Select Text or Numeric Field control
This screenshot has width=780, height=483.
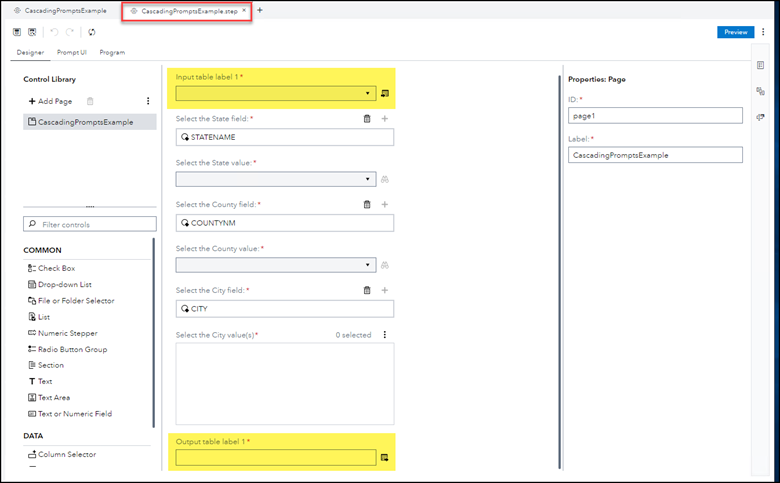pyautogui.click(x=70, y=414)
